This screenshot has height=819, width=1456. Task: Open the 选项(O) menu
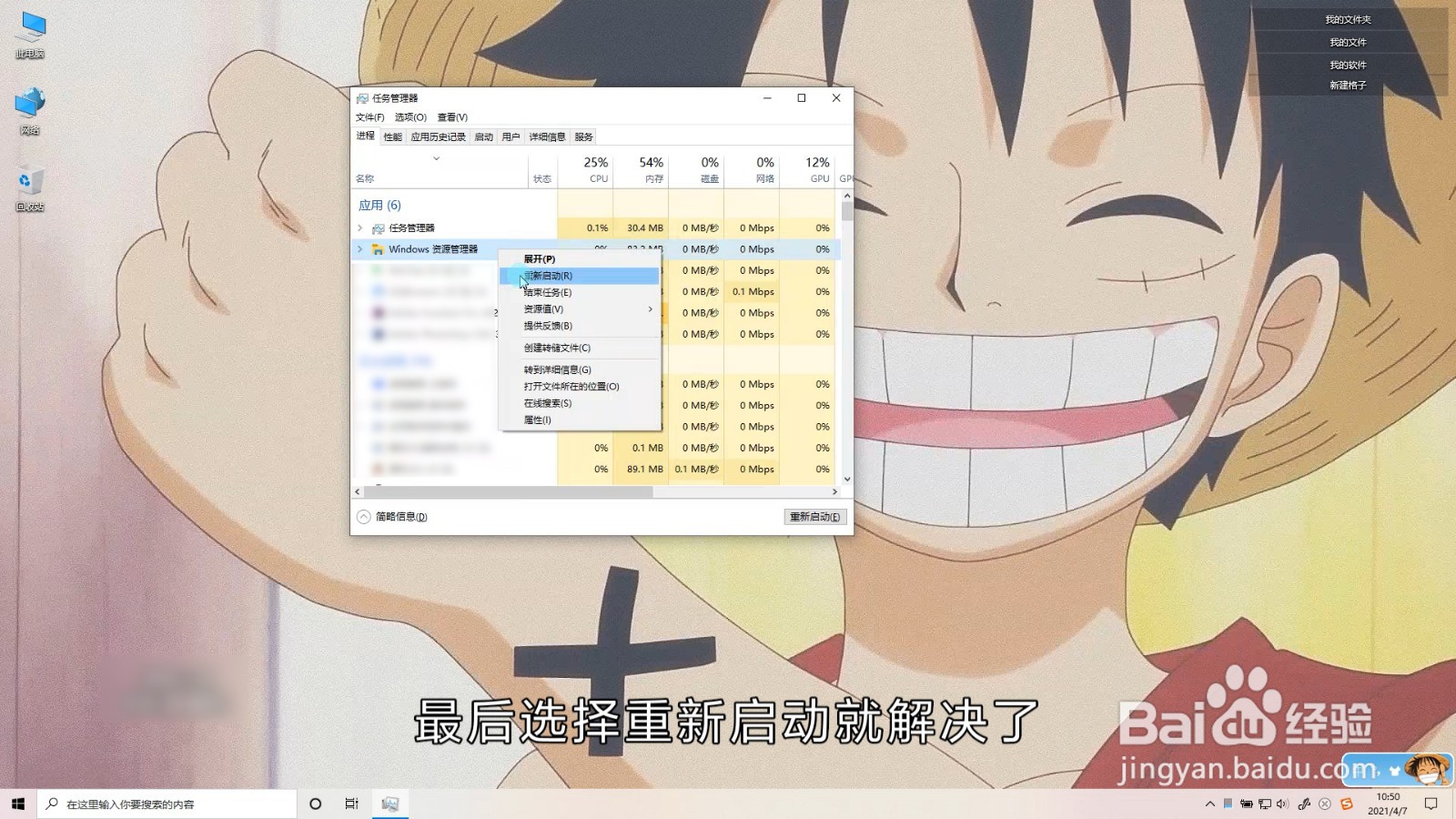pos(410,117)
